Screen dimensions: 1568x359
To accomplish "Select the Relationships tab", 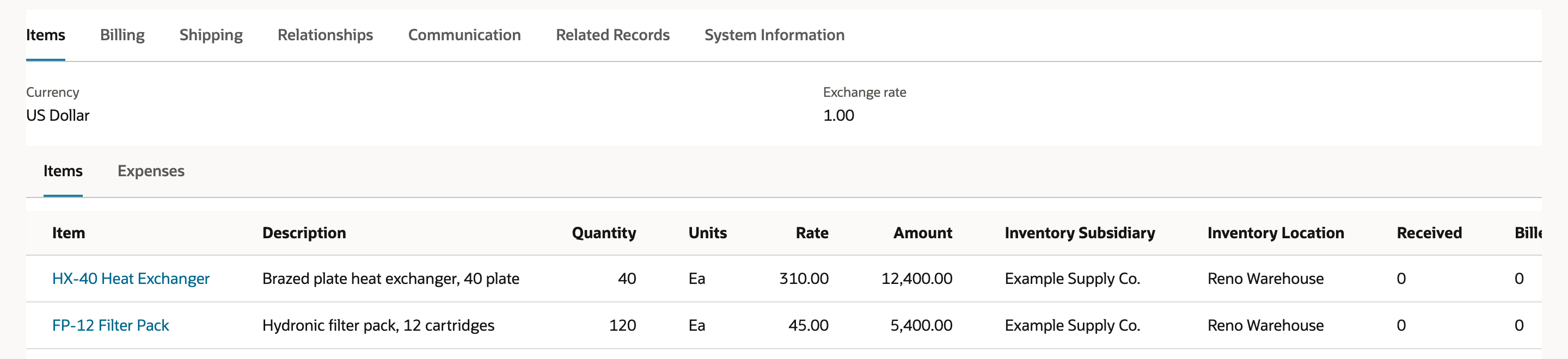I will [x=325, y=35].
